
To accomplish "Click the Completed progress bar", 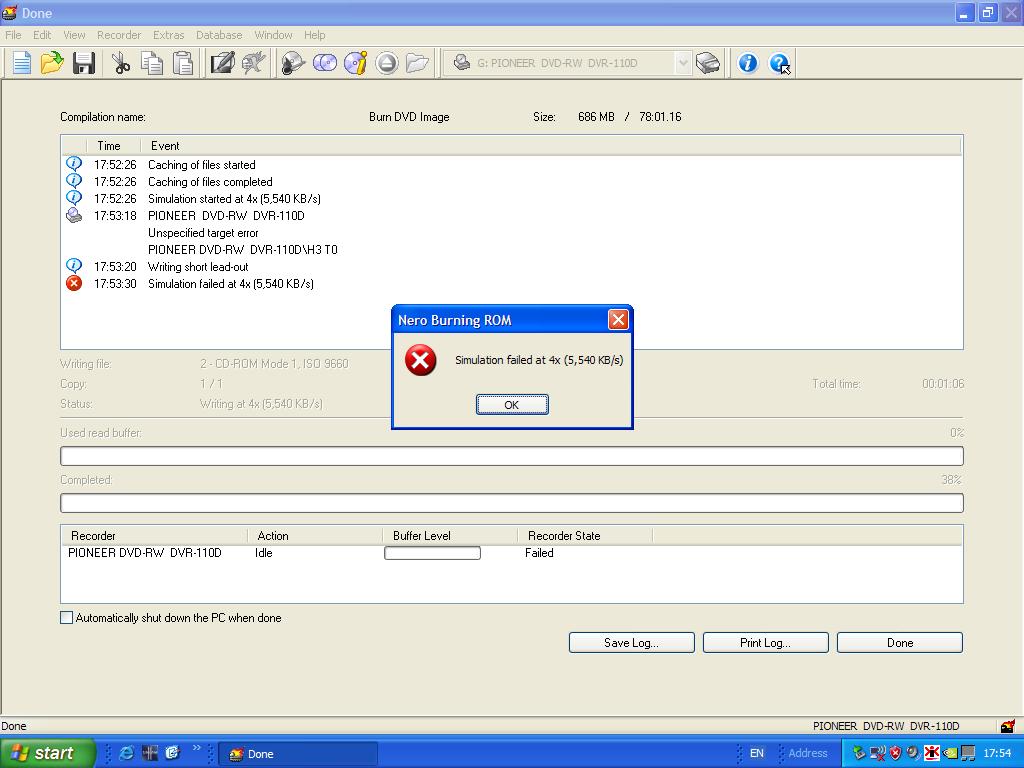I will 512,503.
